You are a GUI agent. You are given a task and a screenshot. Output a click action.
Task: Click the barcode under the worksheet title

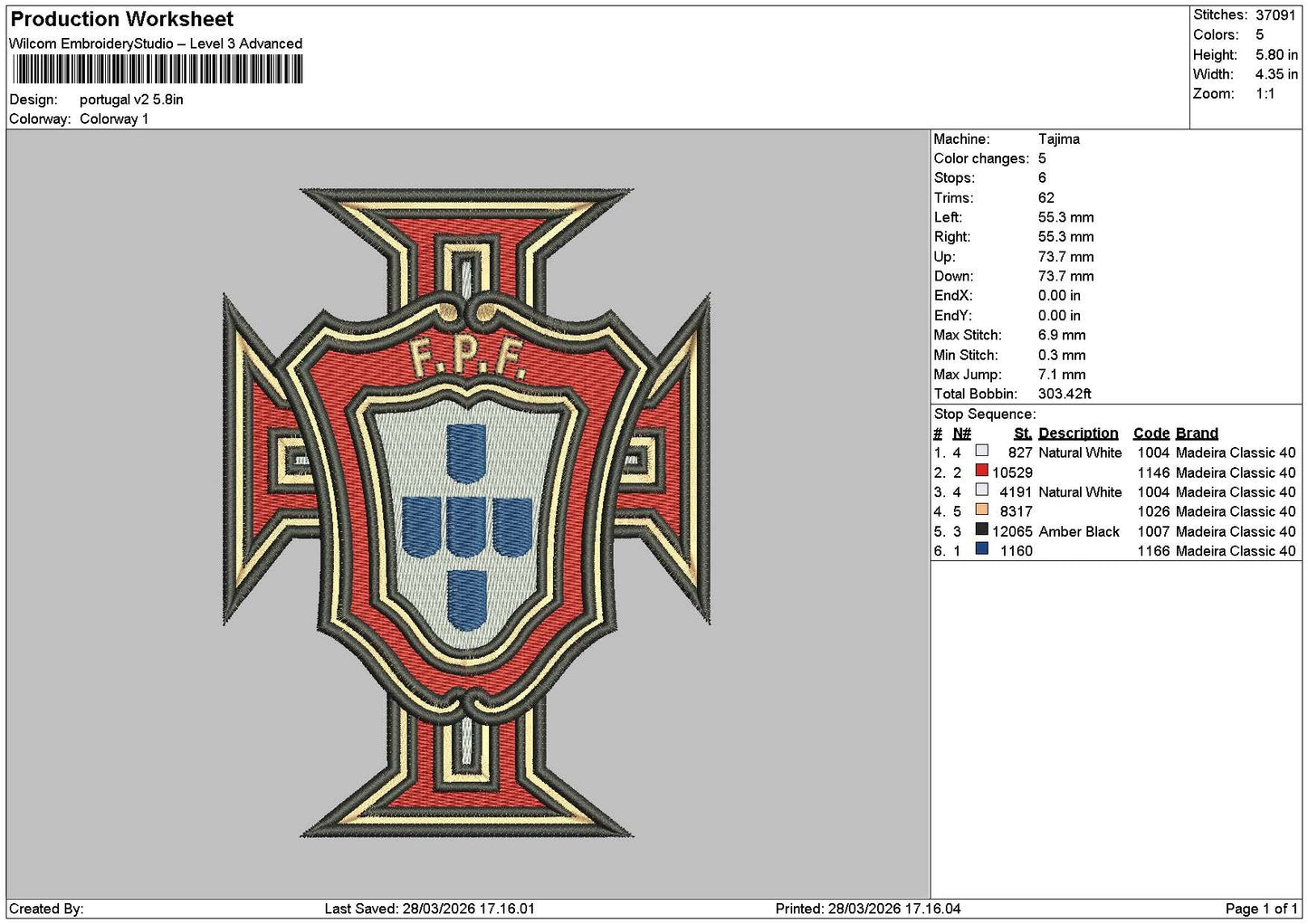(158, 70)
